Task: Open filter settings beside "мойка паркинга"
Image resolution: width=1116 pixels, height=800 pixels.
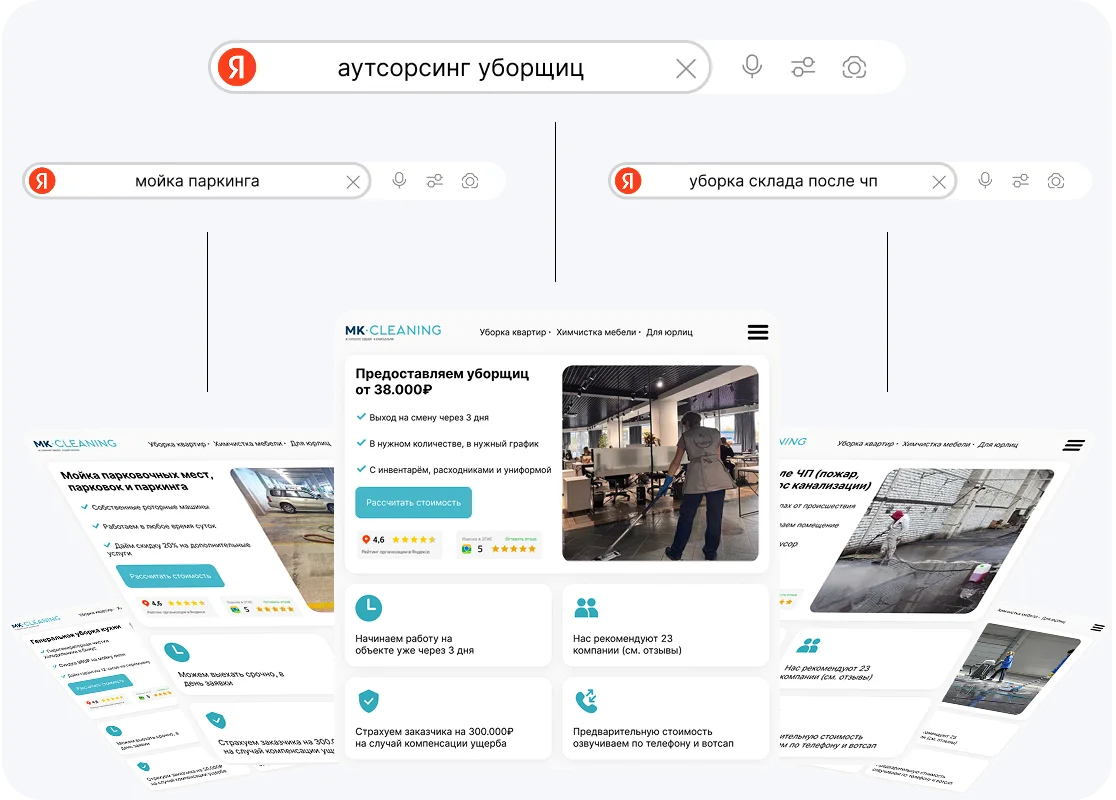Action: tap(435, 181)
